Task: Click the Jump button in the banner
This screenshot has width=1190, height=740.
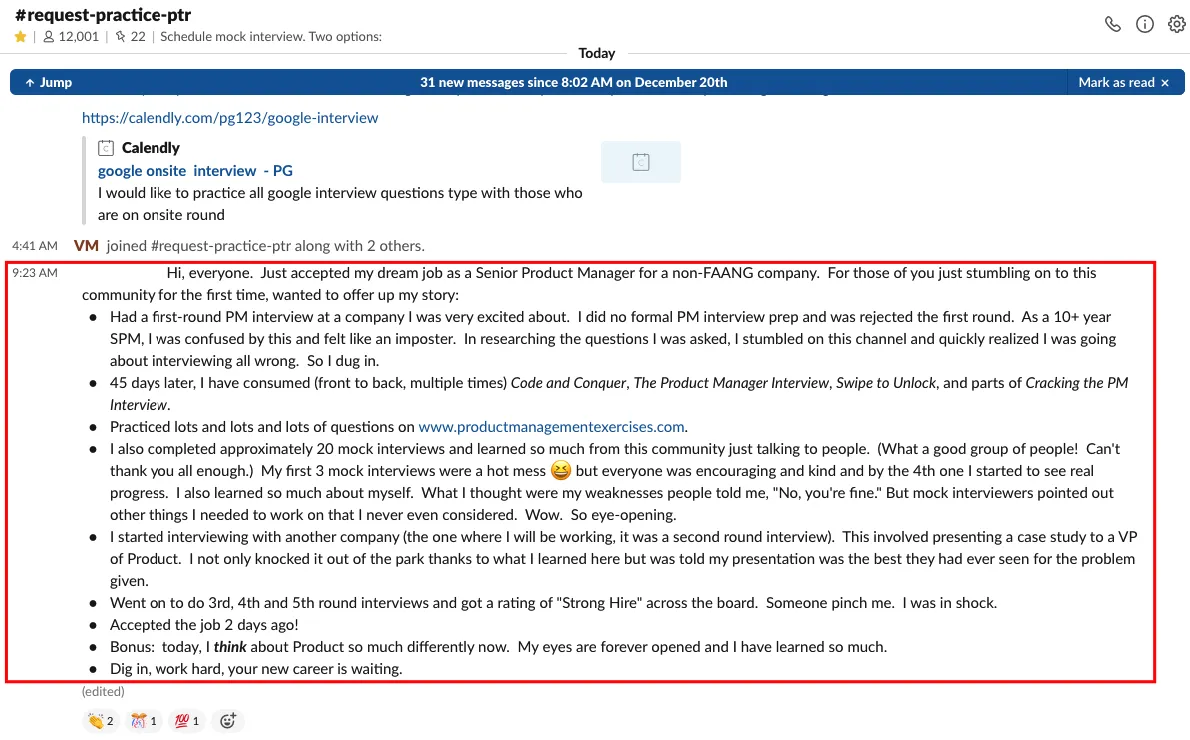Action: [x=48, y=83]
